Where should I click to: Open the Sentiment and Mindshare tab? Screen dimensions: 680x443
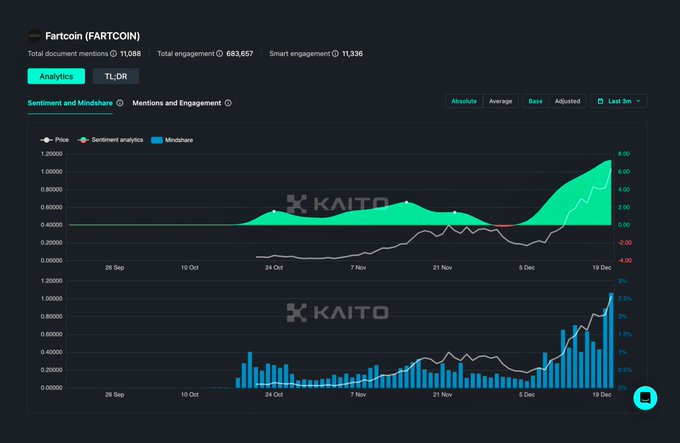click(x=70, y=103)
